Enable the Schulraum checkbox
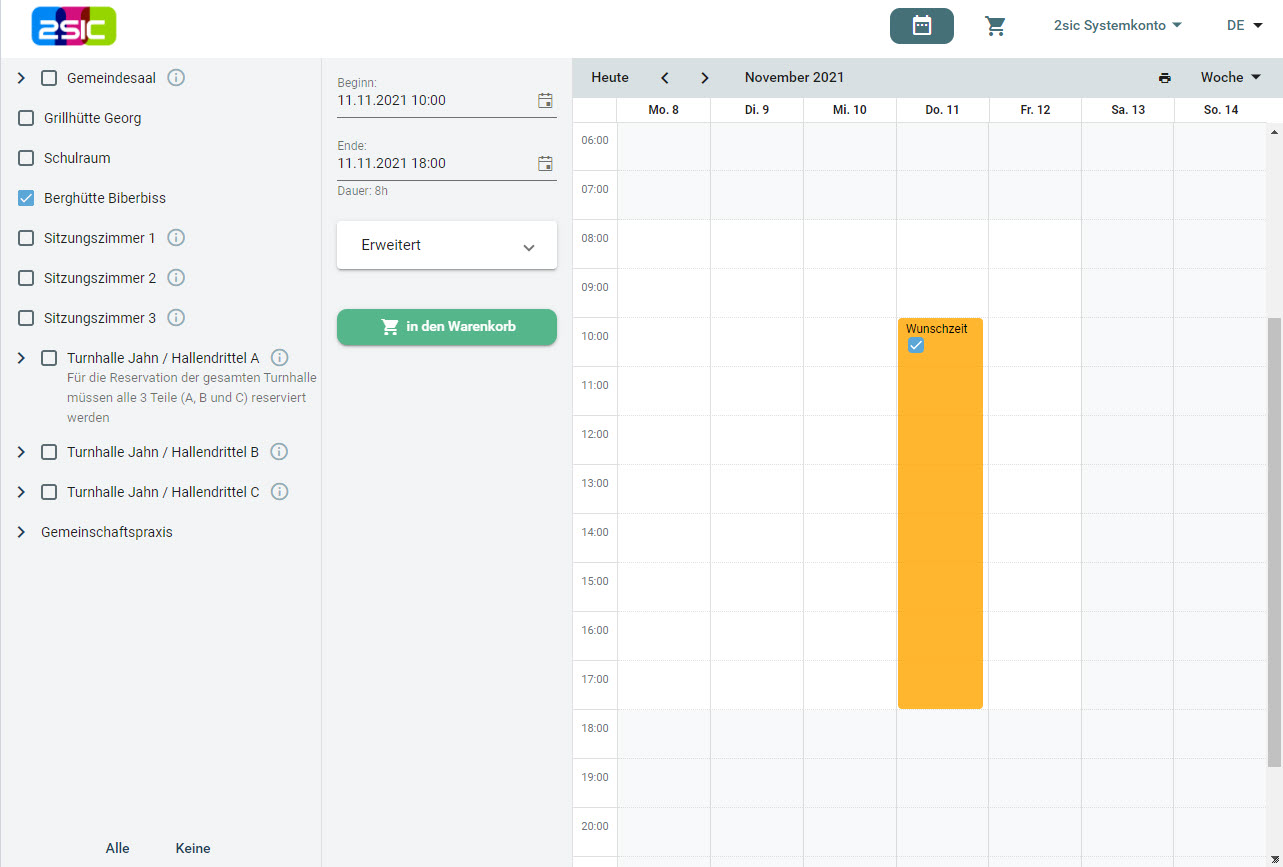The image size is (1283, 867). pyautogui.click(x=26, y=158)
